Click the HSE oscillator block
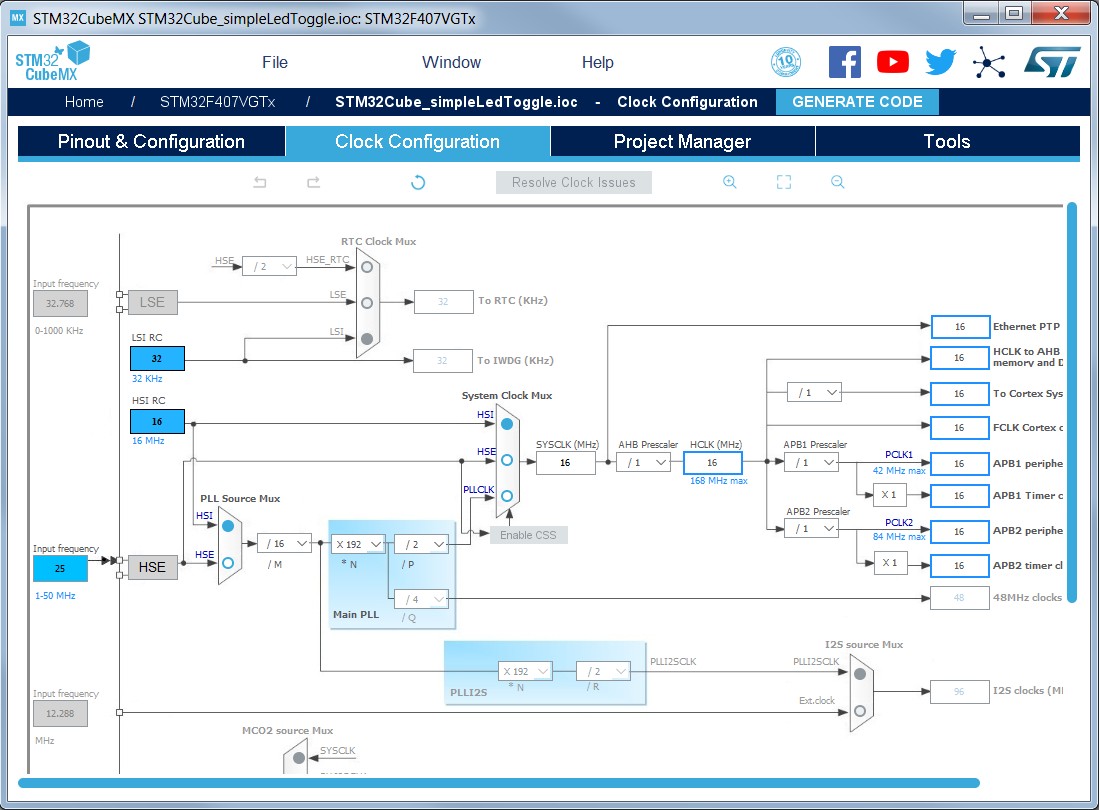Screen dimensions: 1100x810 152,567
